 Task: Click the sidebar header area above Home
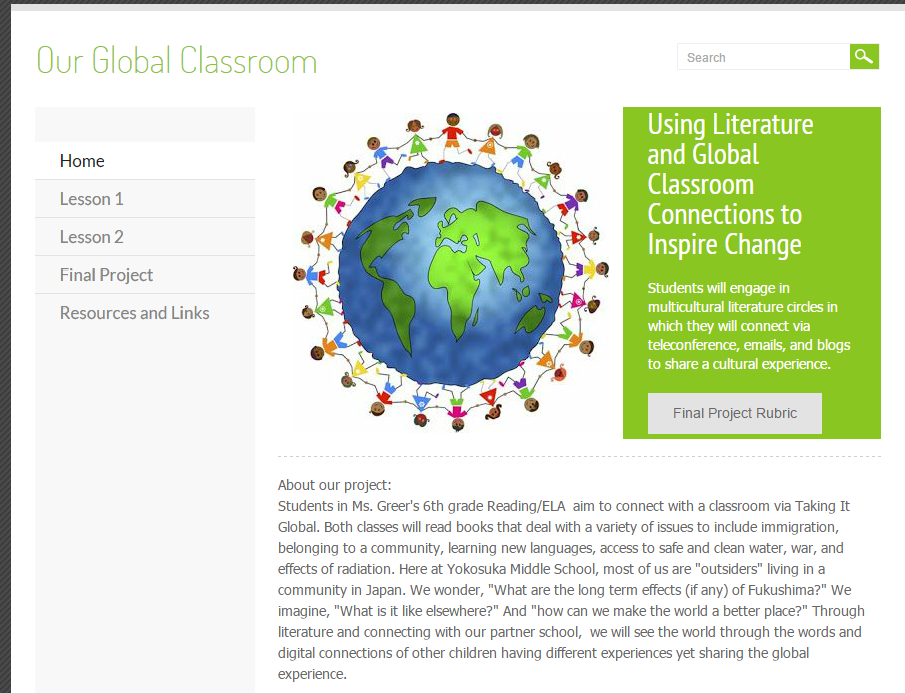click(x=144, y=124)
